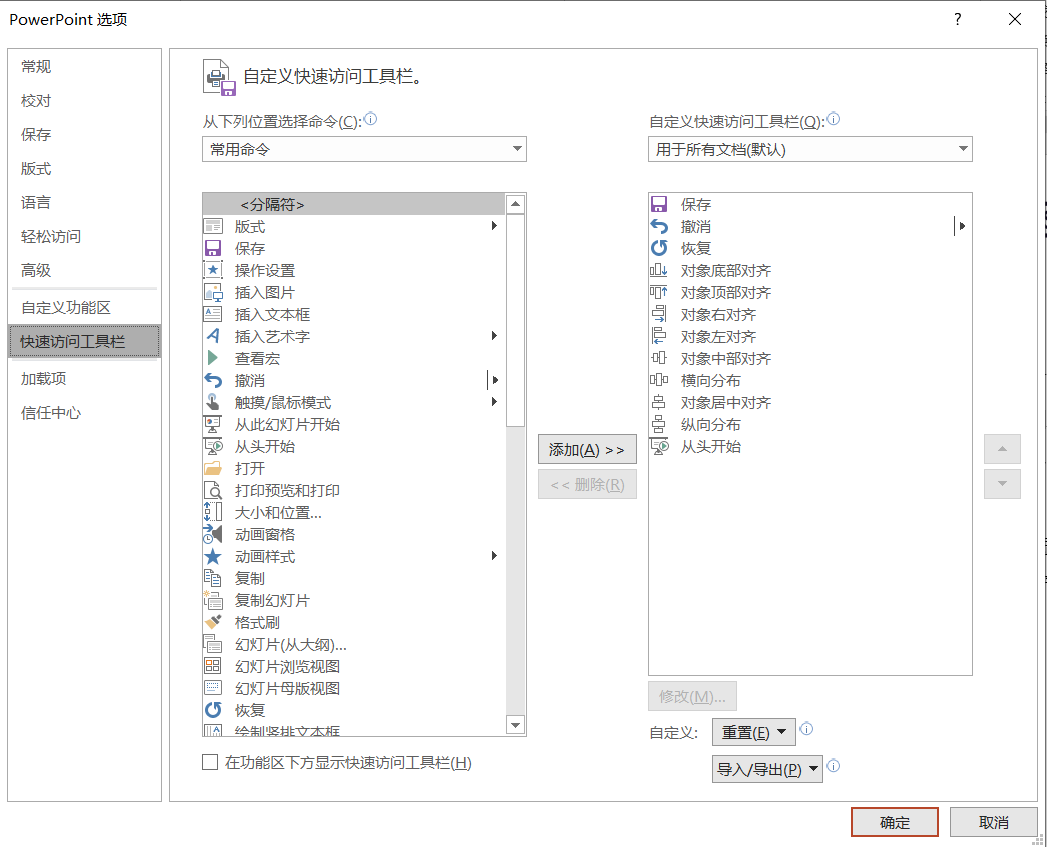Select 对象中部对齐 in the toolbar list
Viewport: 1047px width, 847px height.
click(810, 359)
